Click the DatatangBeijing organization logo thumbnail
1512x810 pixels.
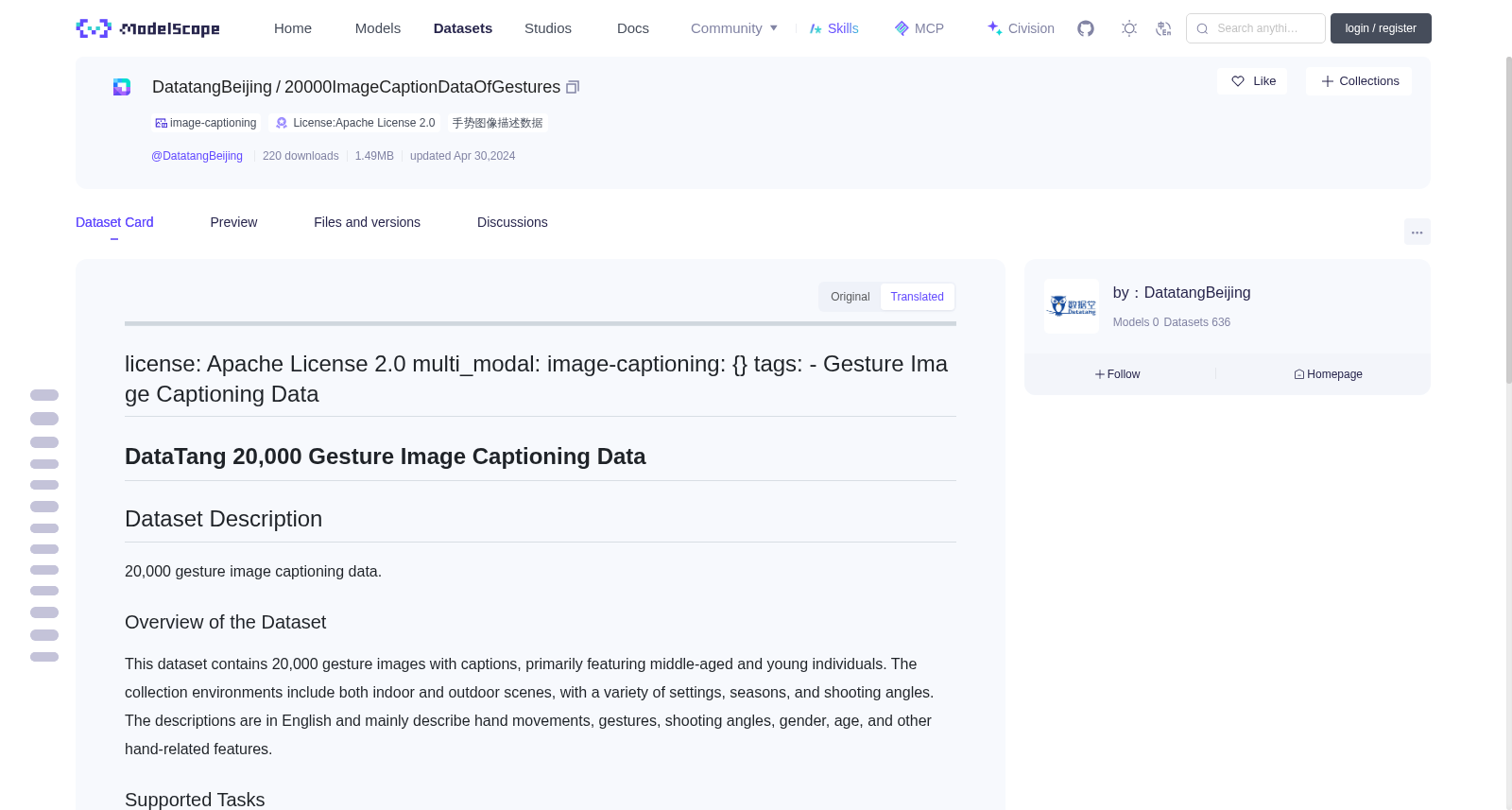pyautogui.click(x=1072, y=306)
